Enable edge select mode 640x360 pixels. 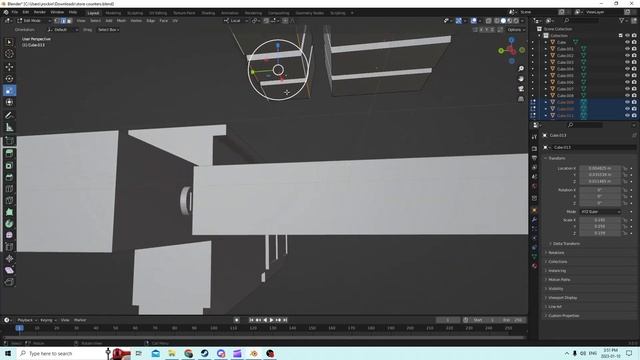[x=63, y=20]
